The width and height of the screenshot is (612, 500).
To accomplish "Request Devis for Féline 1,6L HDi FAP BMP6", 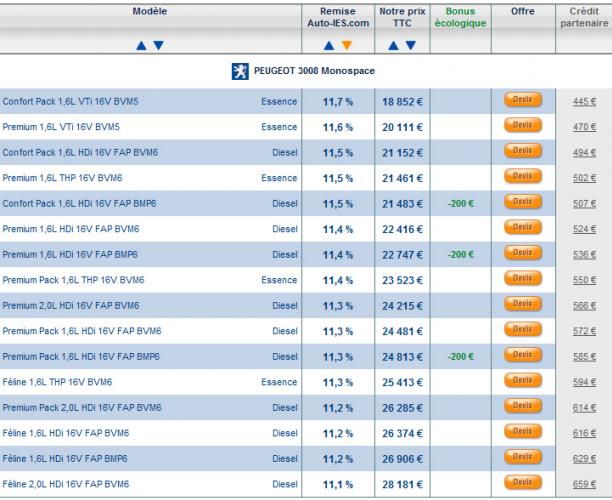I will (523, 457).
